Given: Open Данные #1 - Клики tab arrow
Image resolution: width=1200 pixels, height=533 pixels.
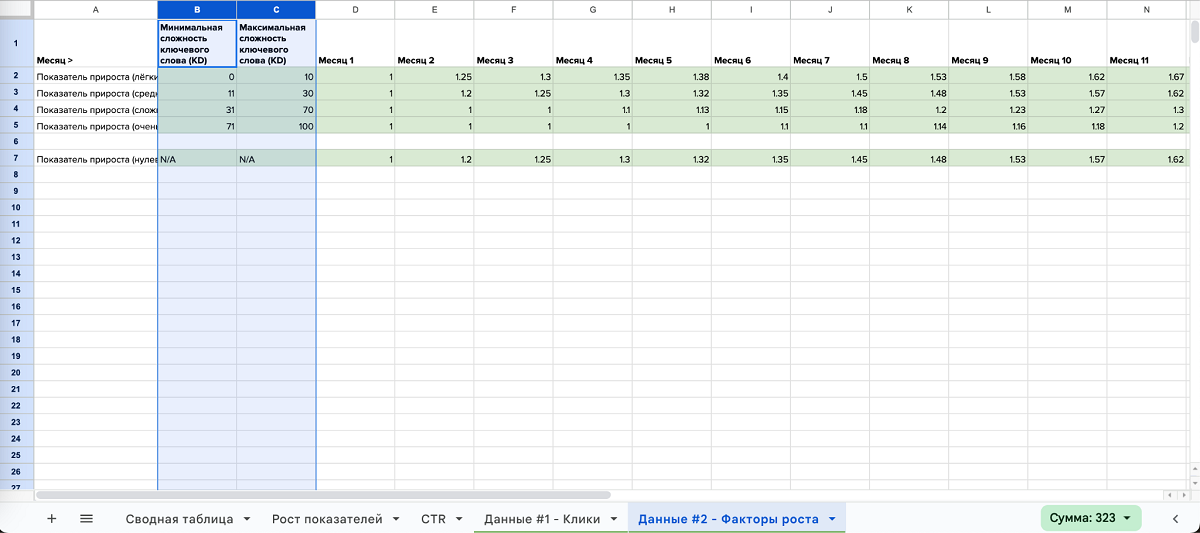Looking at the screenshot, I should pos(614,519).
